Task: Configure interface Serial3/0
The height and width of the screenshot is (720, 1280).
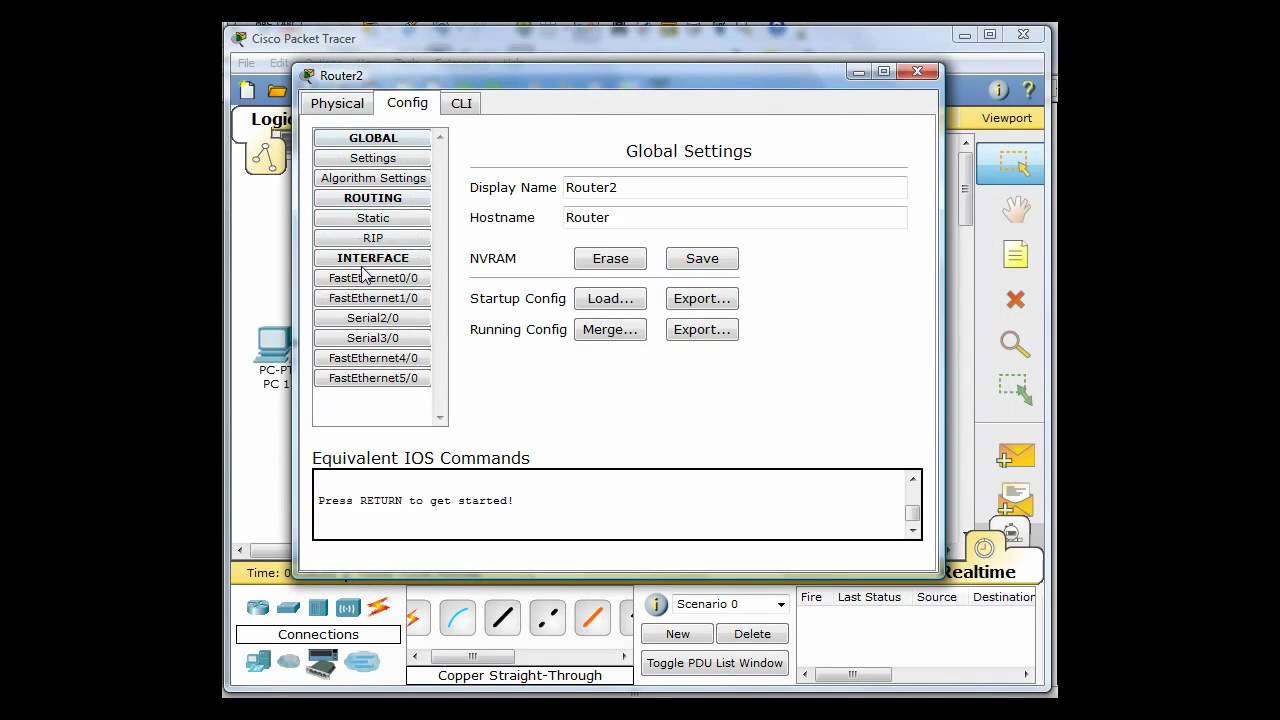Action: [x=373, y=338]
